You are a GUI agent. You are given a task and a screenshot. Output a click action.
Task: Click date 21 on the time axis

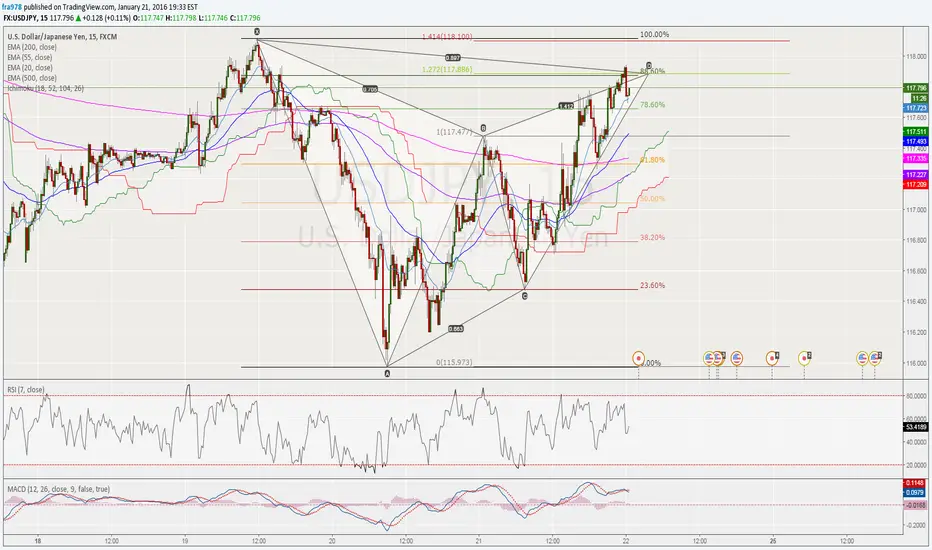(478, 541)
